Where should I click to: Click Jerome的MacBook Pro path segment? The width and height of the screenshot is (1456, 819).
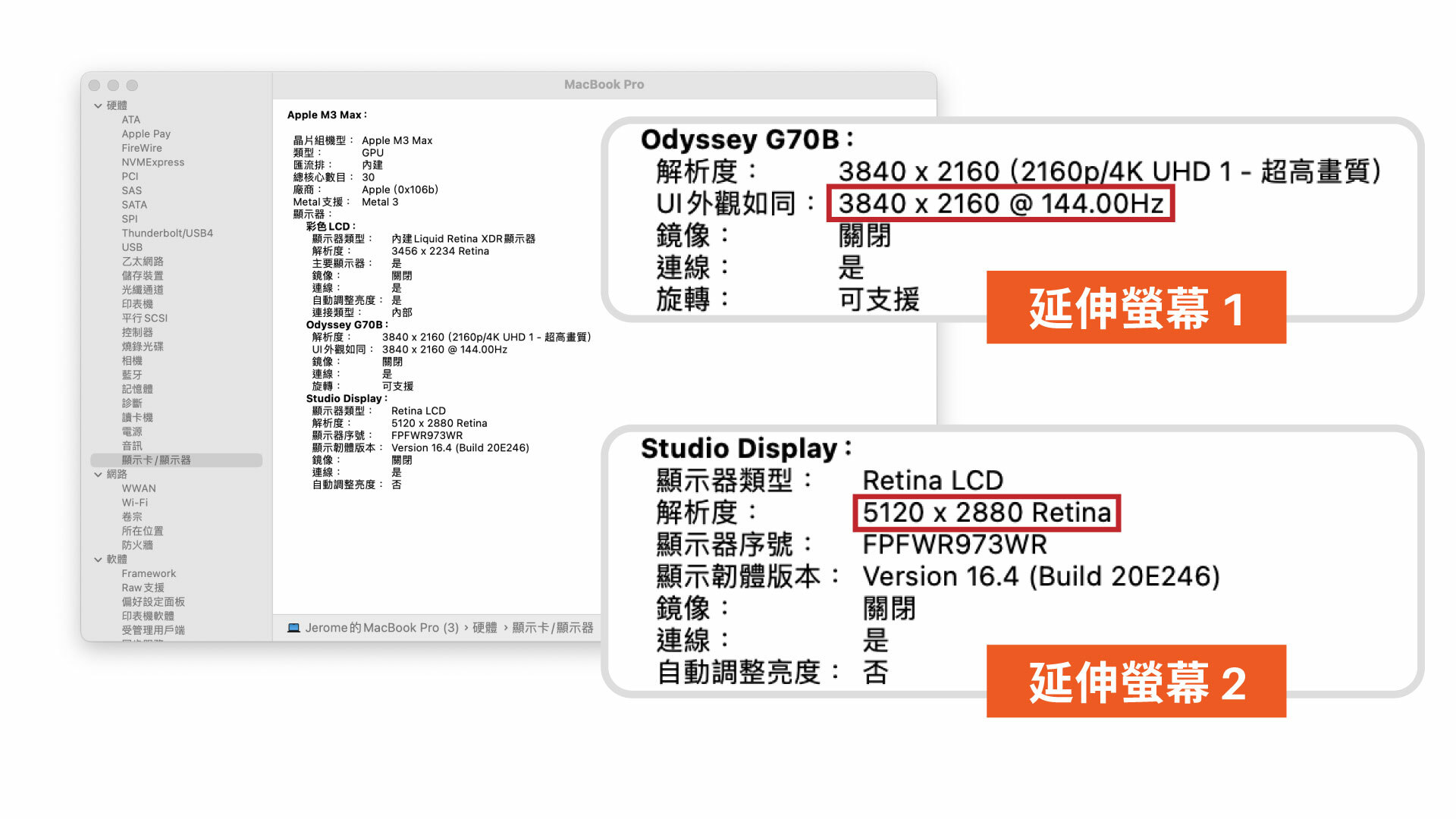click(x=381, y=628)
